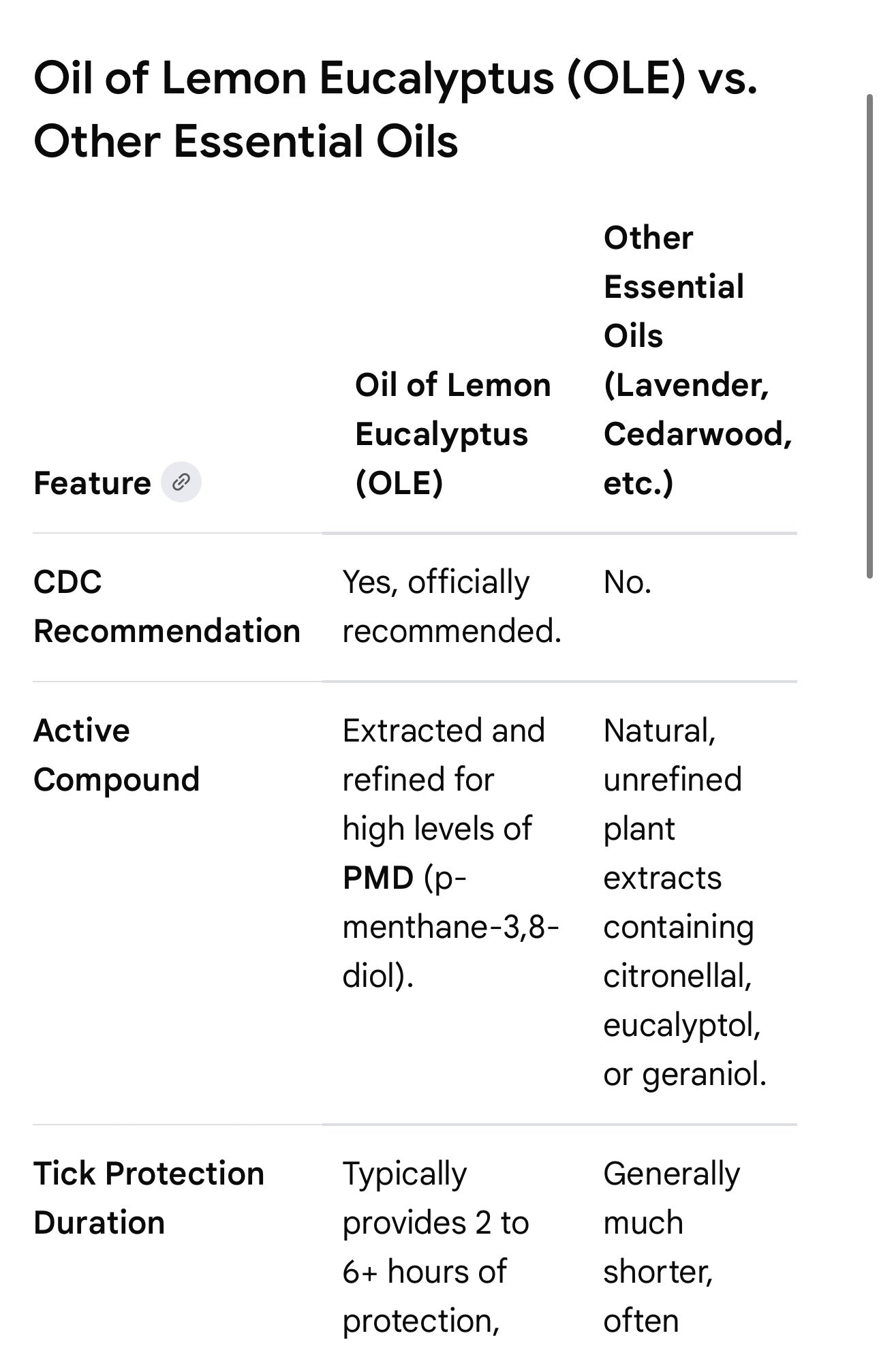The image size is (879, 1372).
Task: Click the 'Other Essential Oils' title line
Action: (x=246, y=142)
